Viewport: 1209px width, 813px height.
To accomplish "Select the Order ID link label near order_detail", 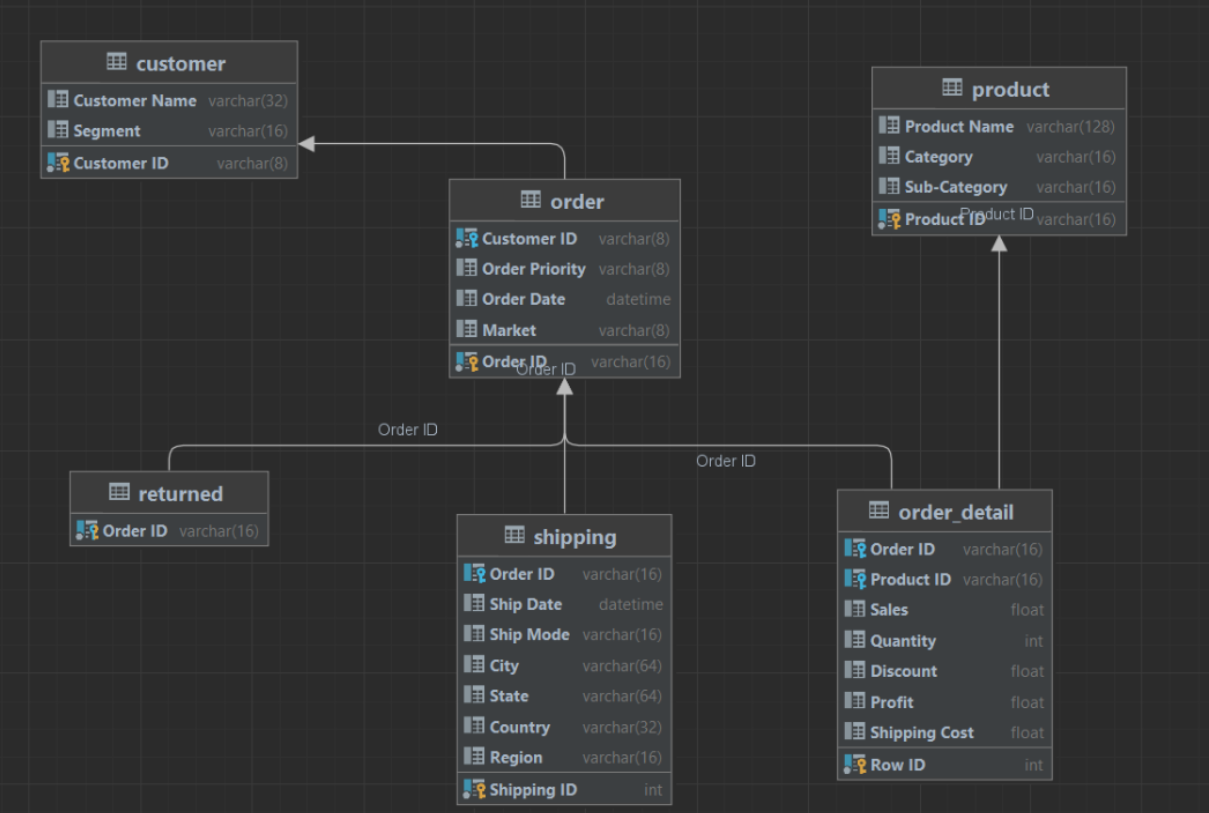I will pos(726,461).
